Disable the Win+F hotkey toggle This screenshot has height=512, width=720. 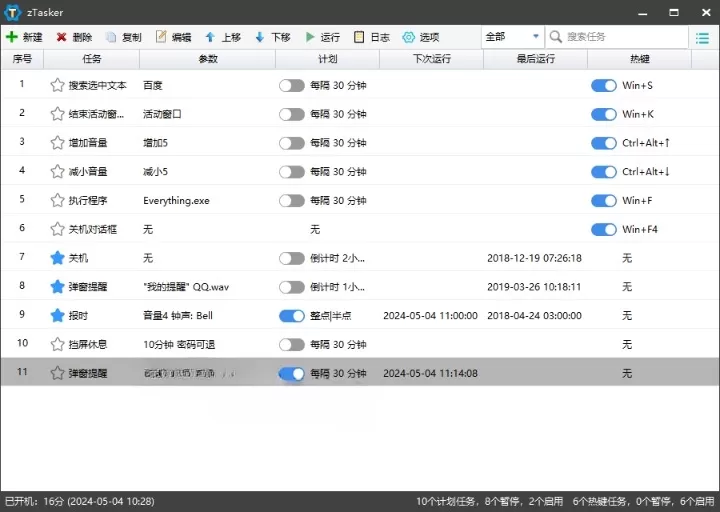[604, 201]
